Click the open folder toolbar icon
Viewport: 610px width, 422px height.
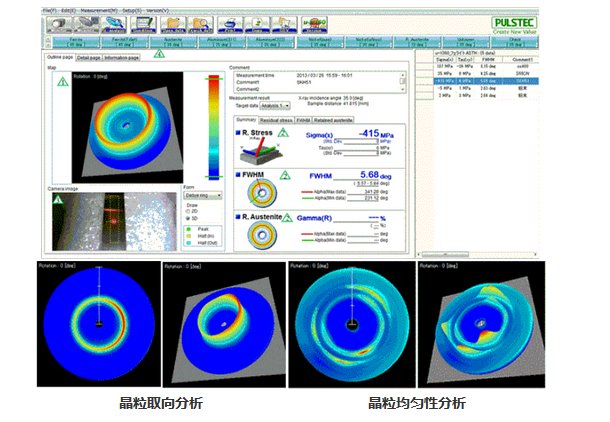(173, 25)
